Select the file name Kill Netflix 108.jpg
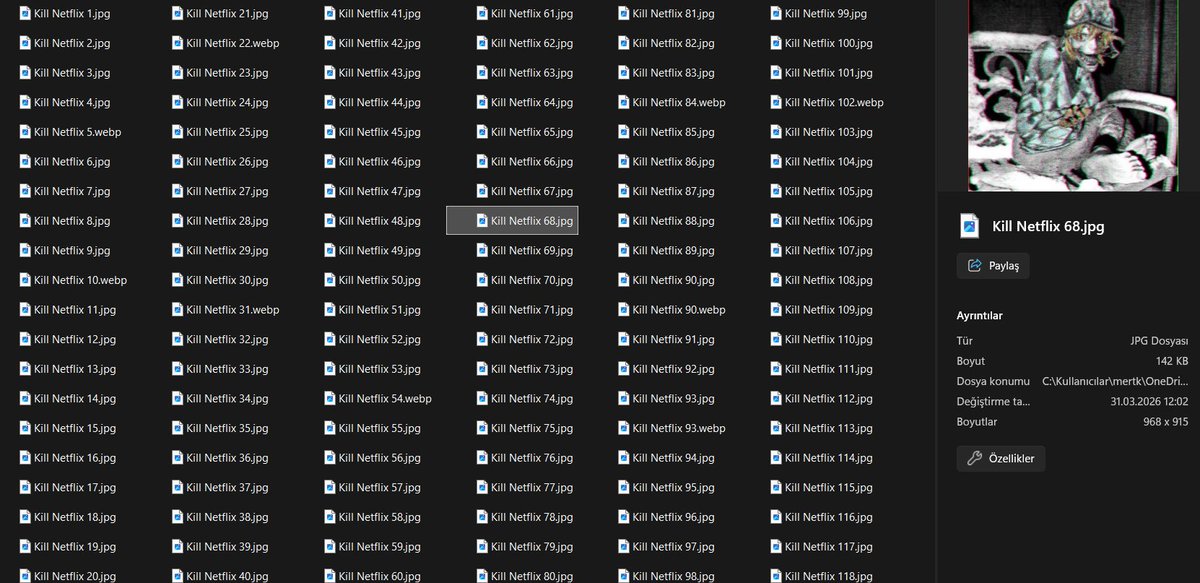Screen dimensions: 1200x583 (x=829, y=280)
